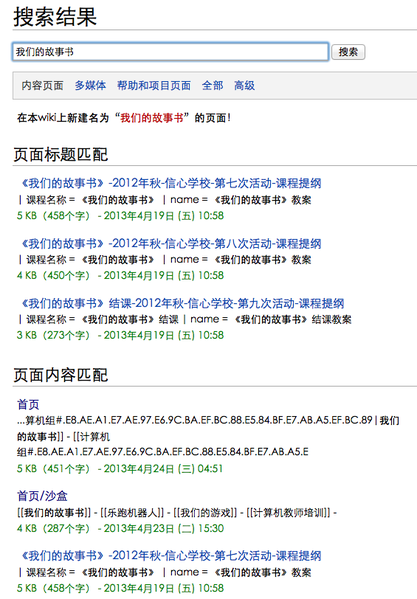Click the 页面标题匹配 section heading
Viewport: 417px width, 599px height.
tap(61, 155)
